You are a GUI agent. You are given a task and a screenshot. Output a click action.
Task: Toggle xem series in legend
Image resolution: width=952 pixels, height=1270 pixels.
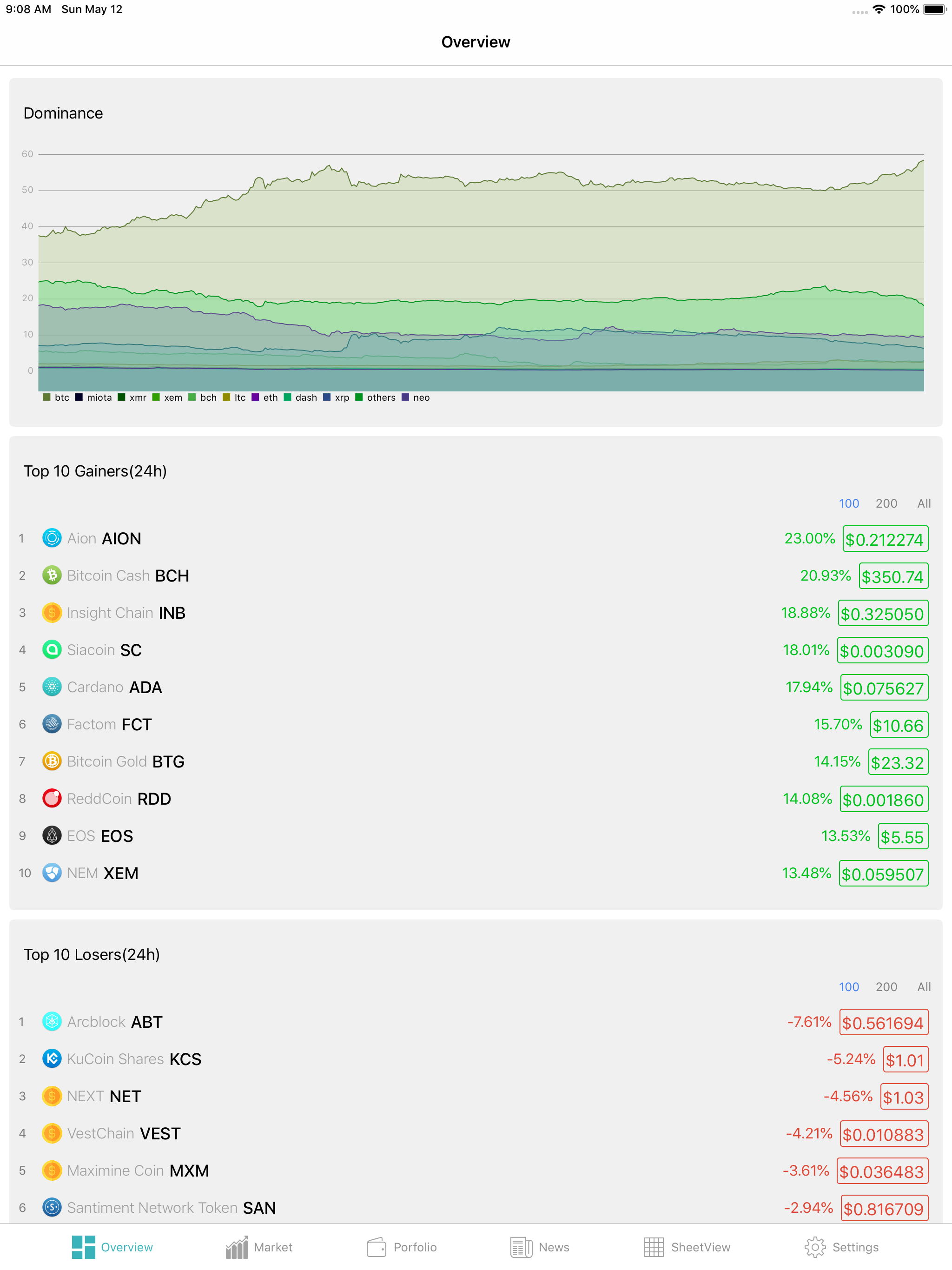tap(167, 397)
